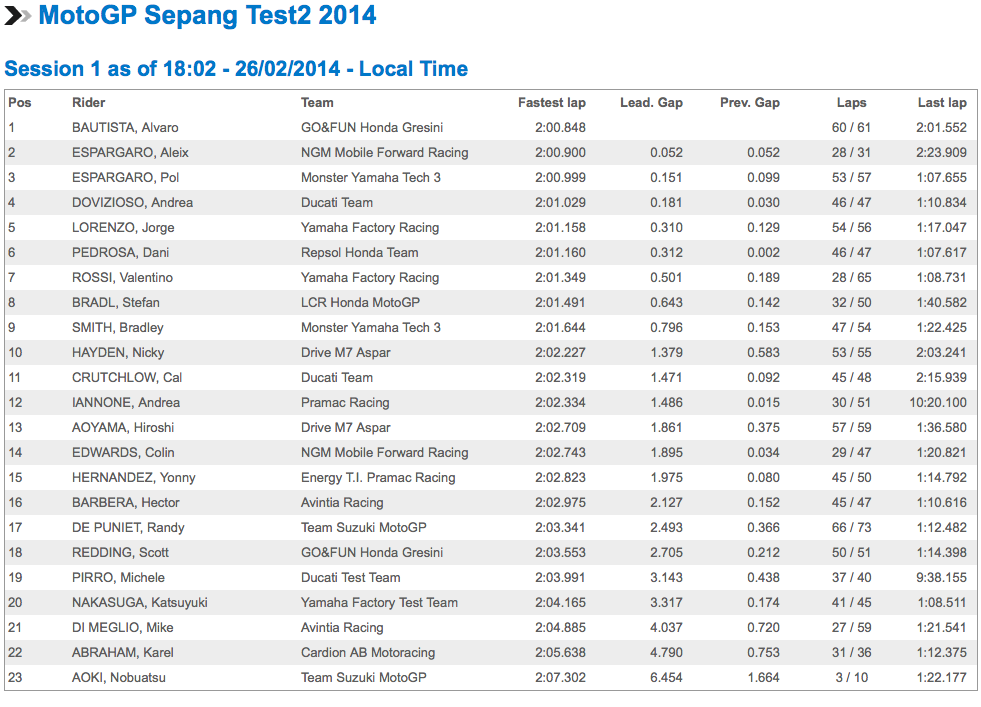This screenshot has width=981, height=707.
Task: Click the Laps column header
Action: [851, 103]
